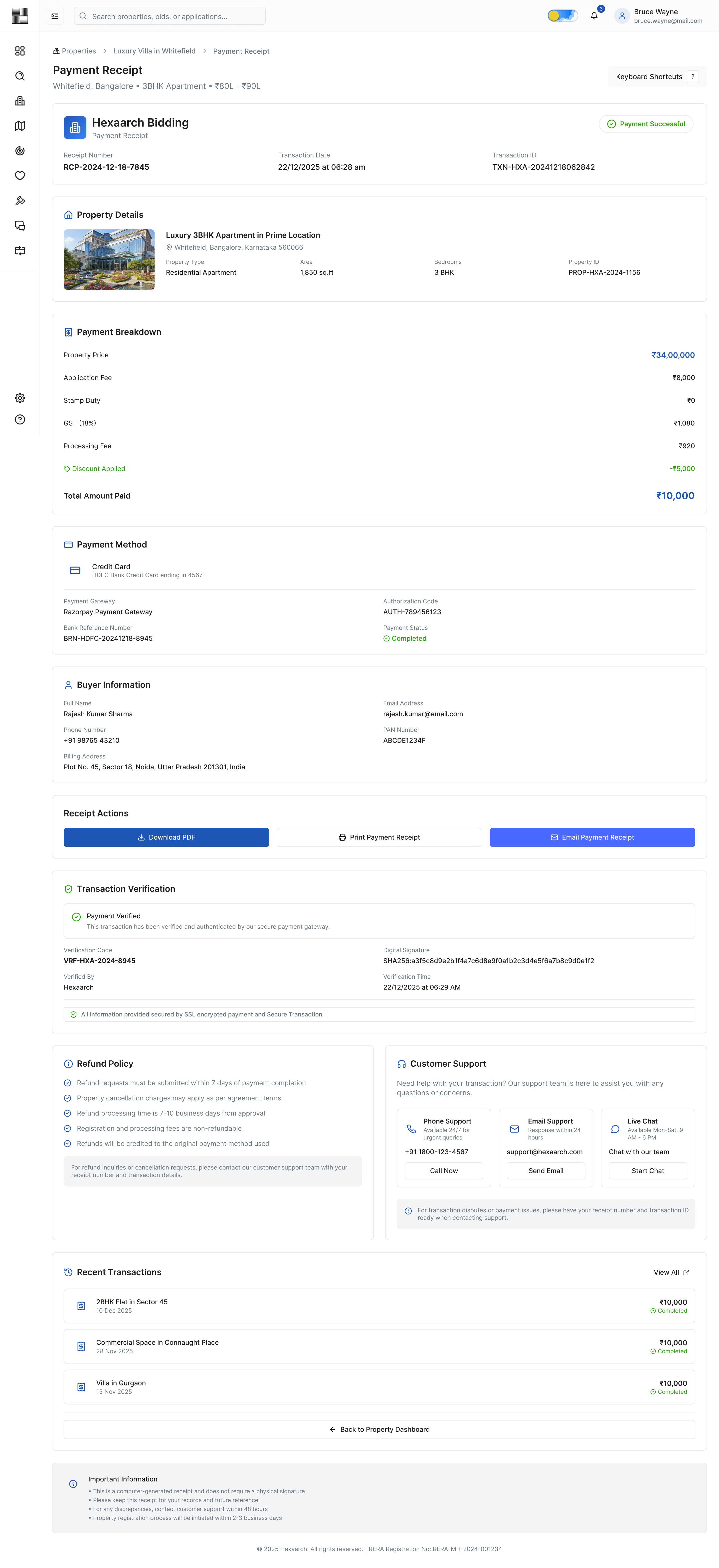Click the 2BHK Flat transaction receipt icon
This screenshot has width=719, height=1568.
pos(81,1306)
